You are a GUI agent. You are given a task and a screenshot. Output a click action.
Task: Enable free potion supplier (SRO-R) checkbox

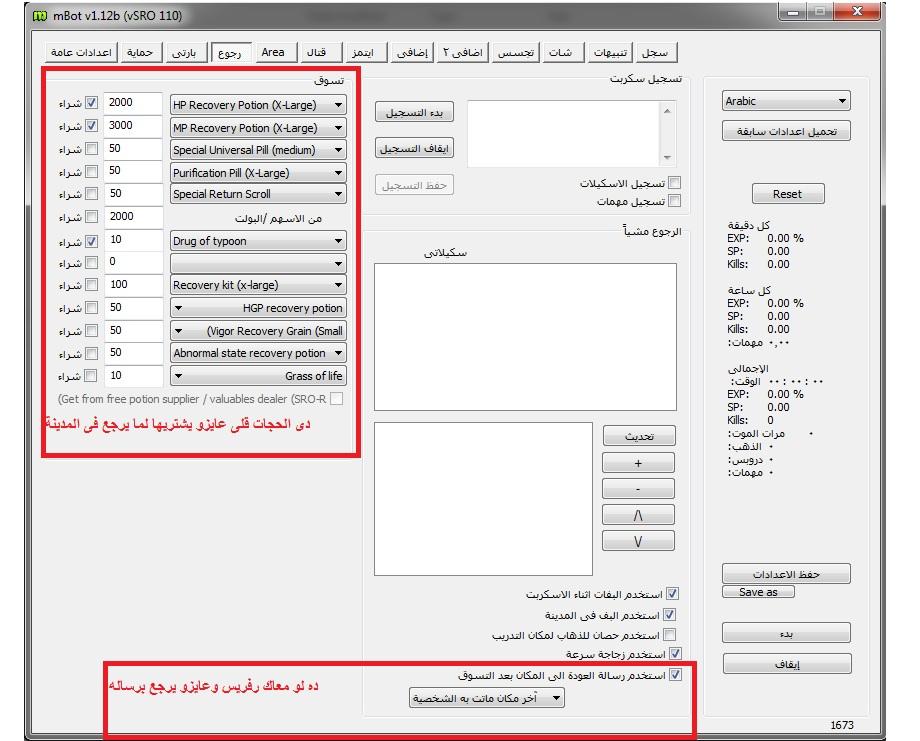[x=337, y=399]
